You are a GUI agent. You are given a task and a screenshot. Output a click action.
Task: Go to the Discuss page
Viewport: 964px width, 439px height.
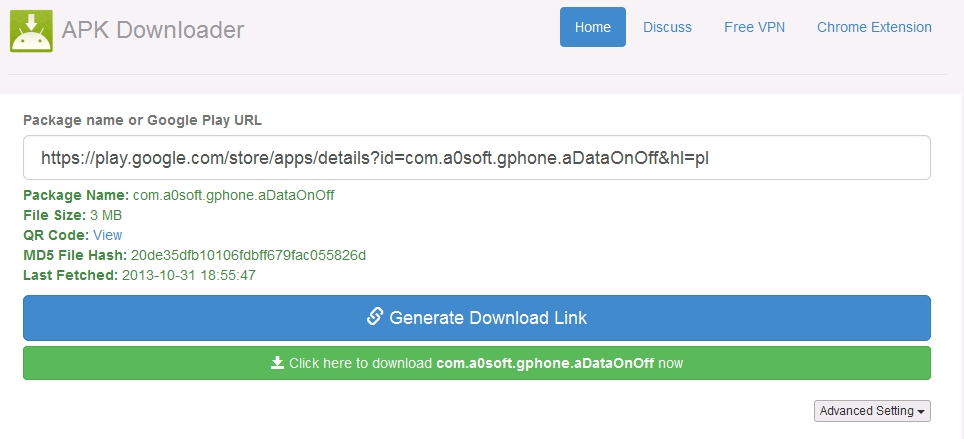pyautogui.click(x=667, y=27)
